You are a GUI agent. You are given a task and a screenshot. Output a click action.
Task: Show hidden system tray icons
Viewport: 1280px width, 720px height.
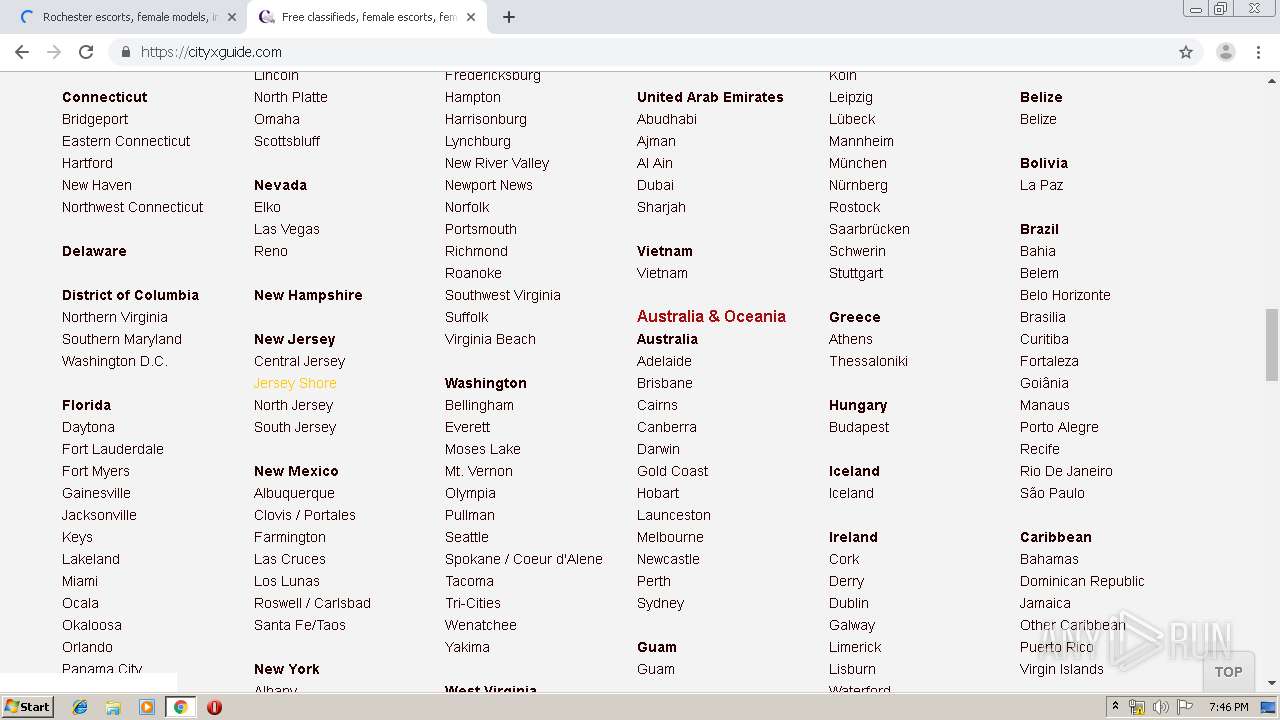1115,707
